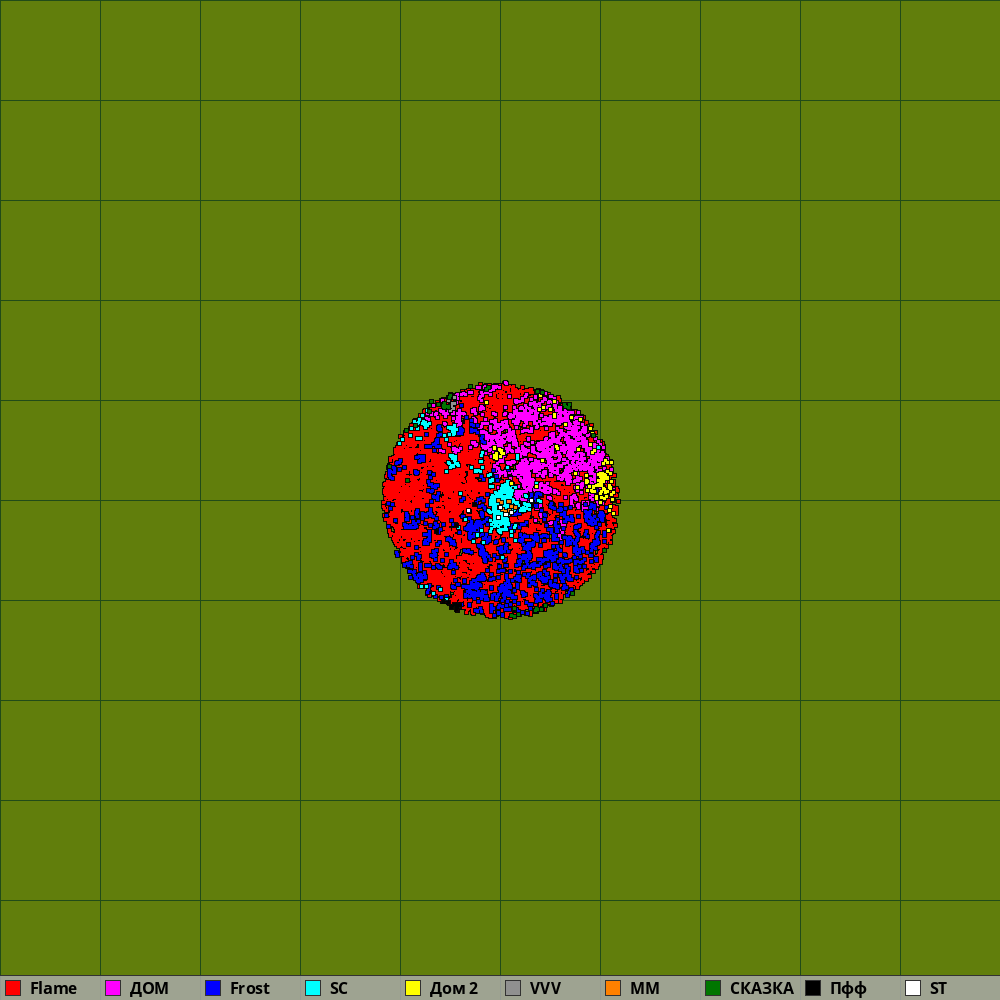
Task: Click the large cyan SC cluster at map center
Action: coord(503,506)
